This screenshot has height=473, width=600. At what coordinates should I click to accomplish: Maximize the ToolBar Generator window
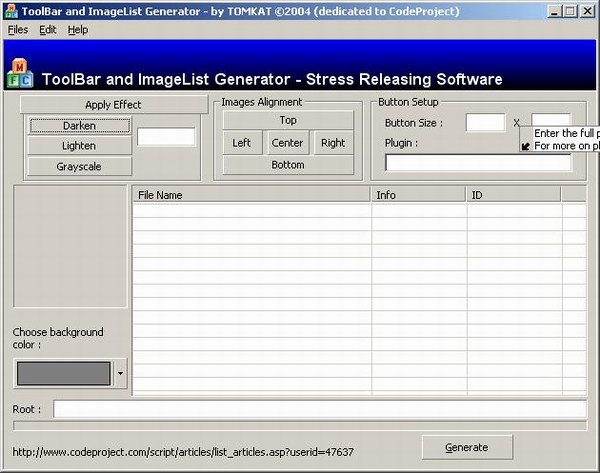570,11
